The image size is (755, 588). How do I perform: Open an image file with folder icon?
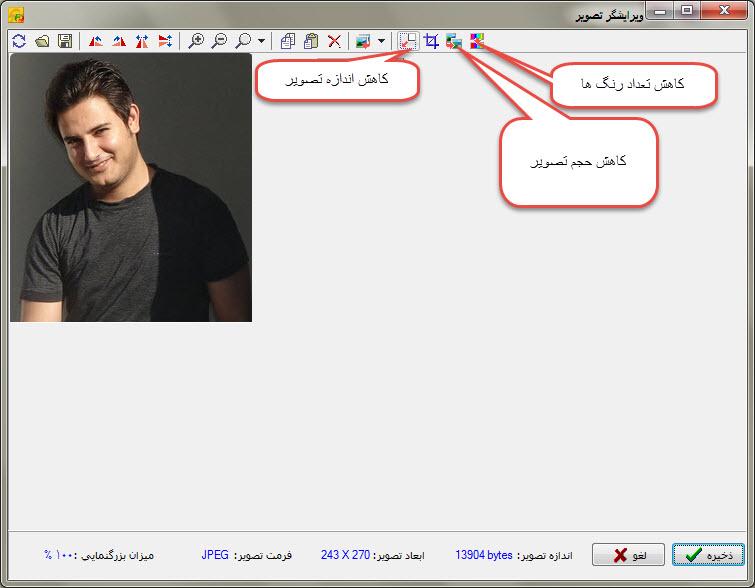coord(42,41)
